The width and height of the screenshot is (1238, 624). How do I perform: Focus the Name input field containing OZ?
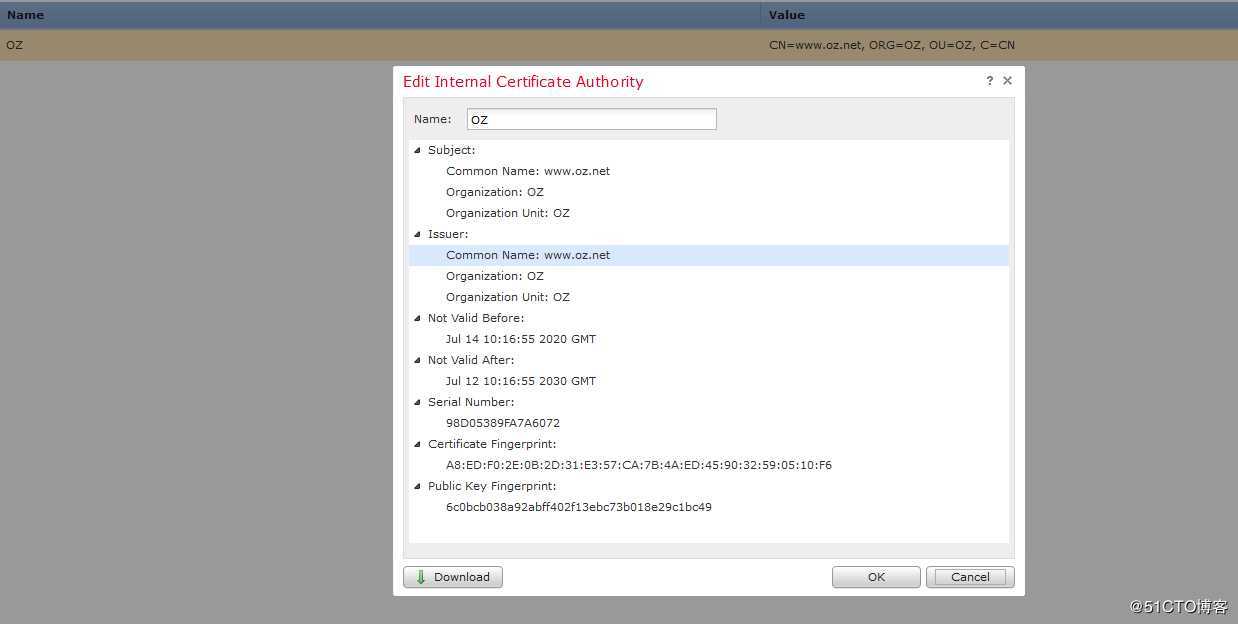click(592, 119)
